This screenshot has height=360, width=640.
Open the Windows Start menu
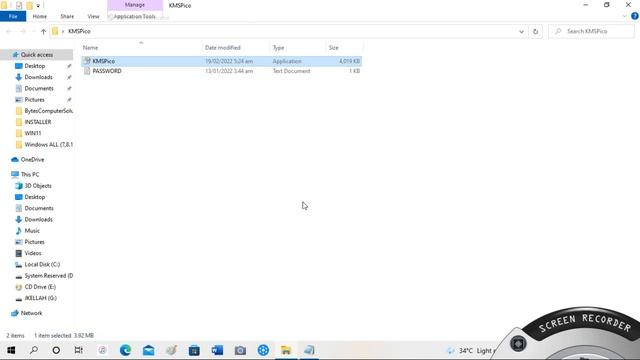tap(11, 350)
